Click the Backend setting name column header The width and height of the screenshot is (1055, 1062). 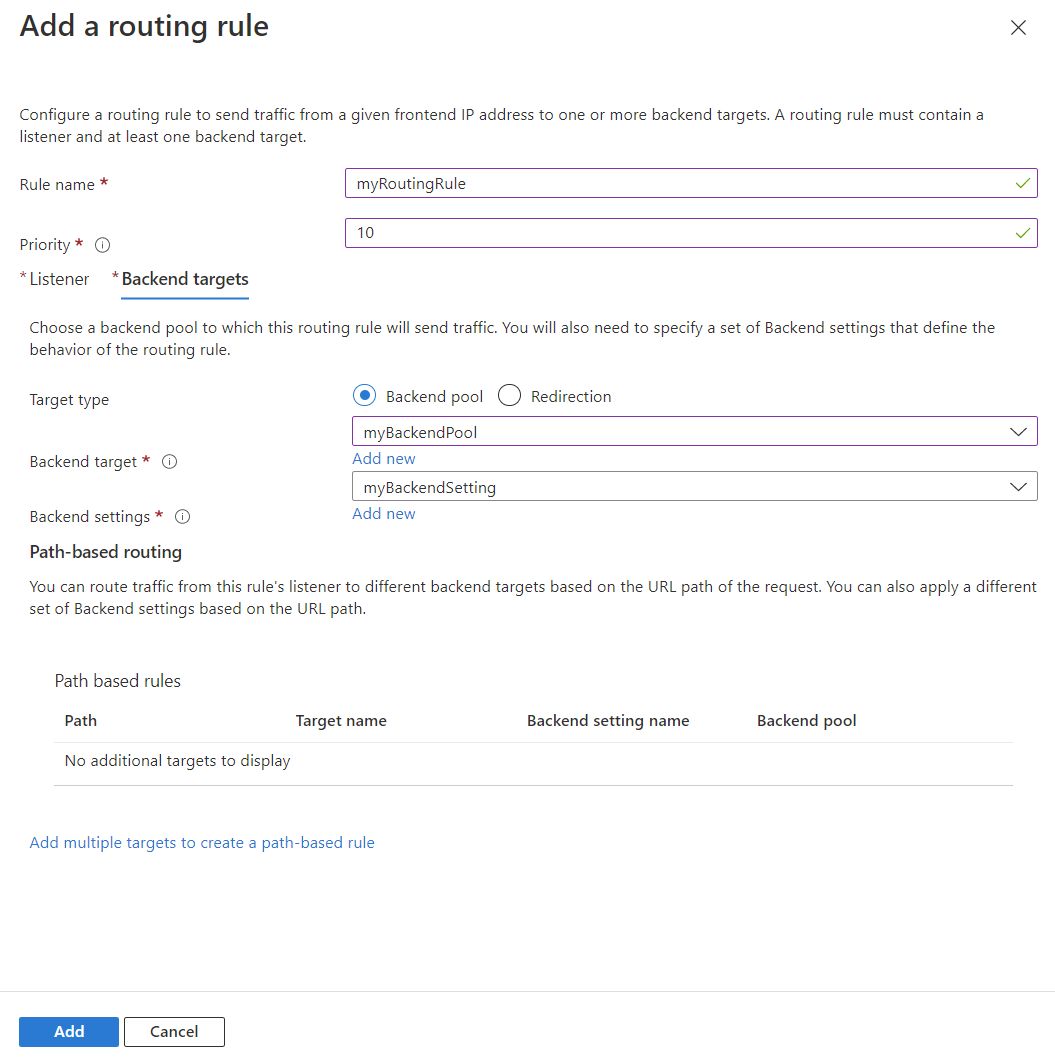[608, 720]
